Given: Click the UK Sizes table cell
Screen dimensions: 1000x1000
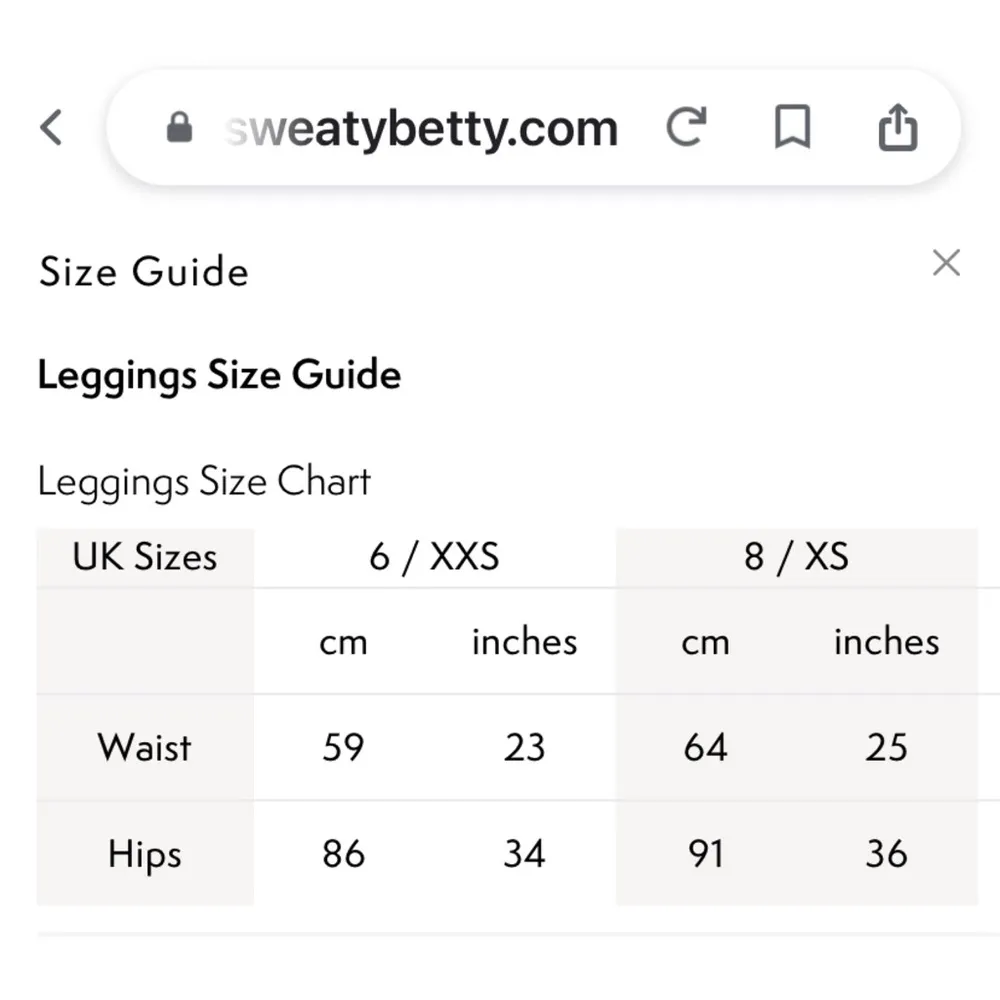Looking at the screenshot, I should coord(145,557).
